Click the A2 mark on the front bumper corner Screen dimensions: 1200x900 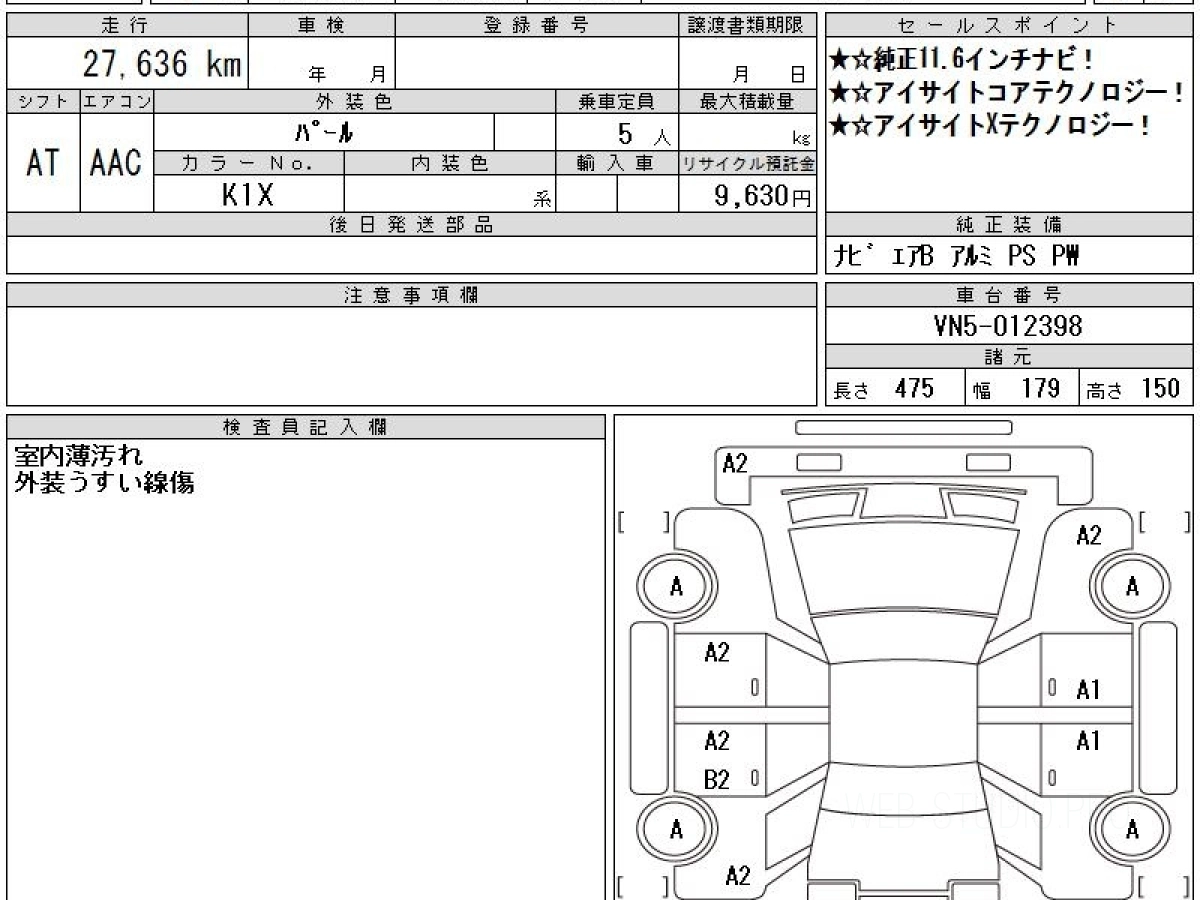[x=735, y=463]
